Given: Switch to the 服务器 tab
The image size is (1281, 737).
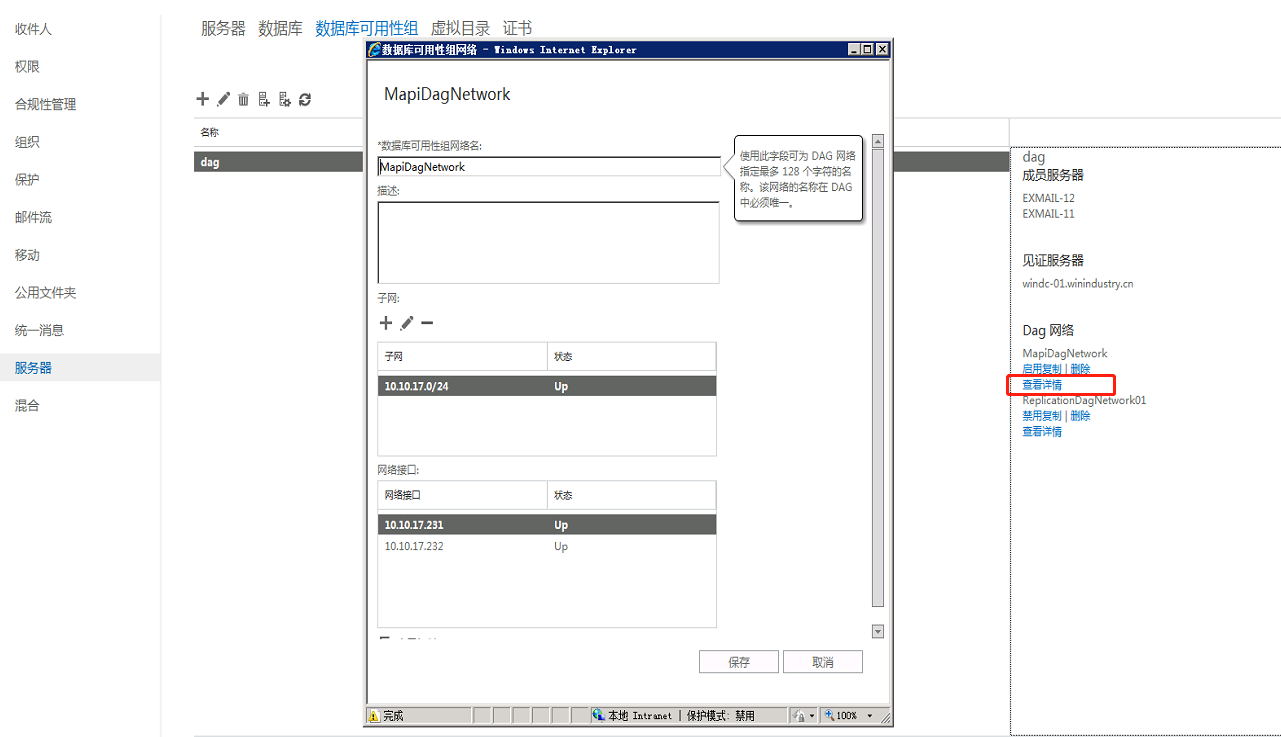Looking at the screenshot, I should pyautogui.click(x=223, y=29).
